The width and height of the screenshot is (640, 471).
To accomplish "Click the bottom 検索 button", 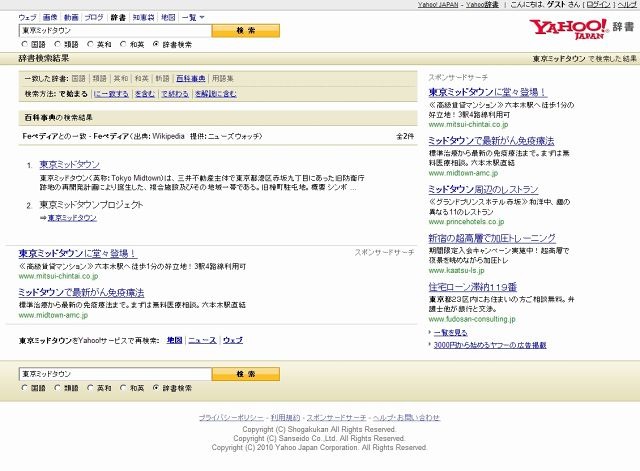I will coord(246,374).
